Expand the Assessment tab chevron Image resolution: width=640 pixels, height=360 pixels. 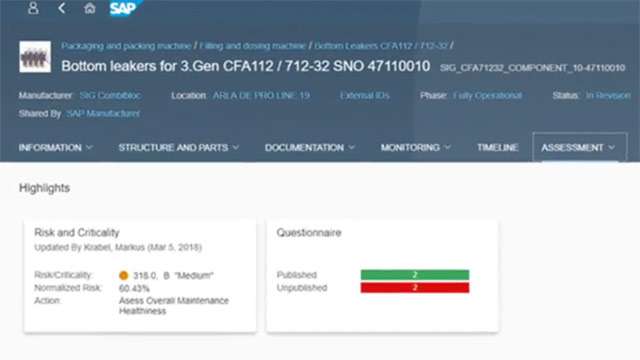[x=611, y=147]
